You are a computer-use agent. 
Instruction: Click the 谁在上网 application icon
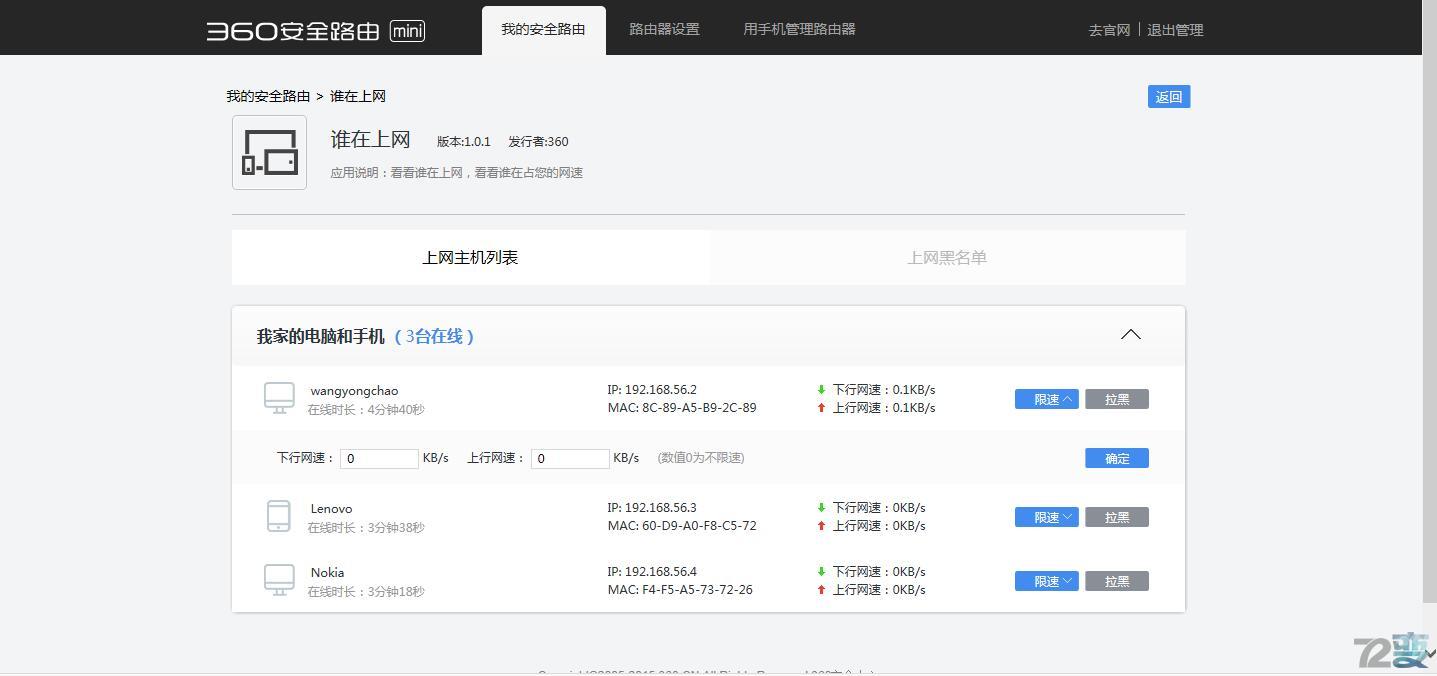click(x=268, y=152)
